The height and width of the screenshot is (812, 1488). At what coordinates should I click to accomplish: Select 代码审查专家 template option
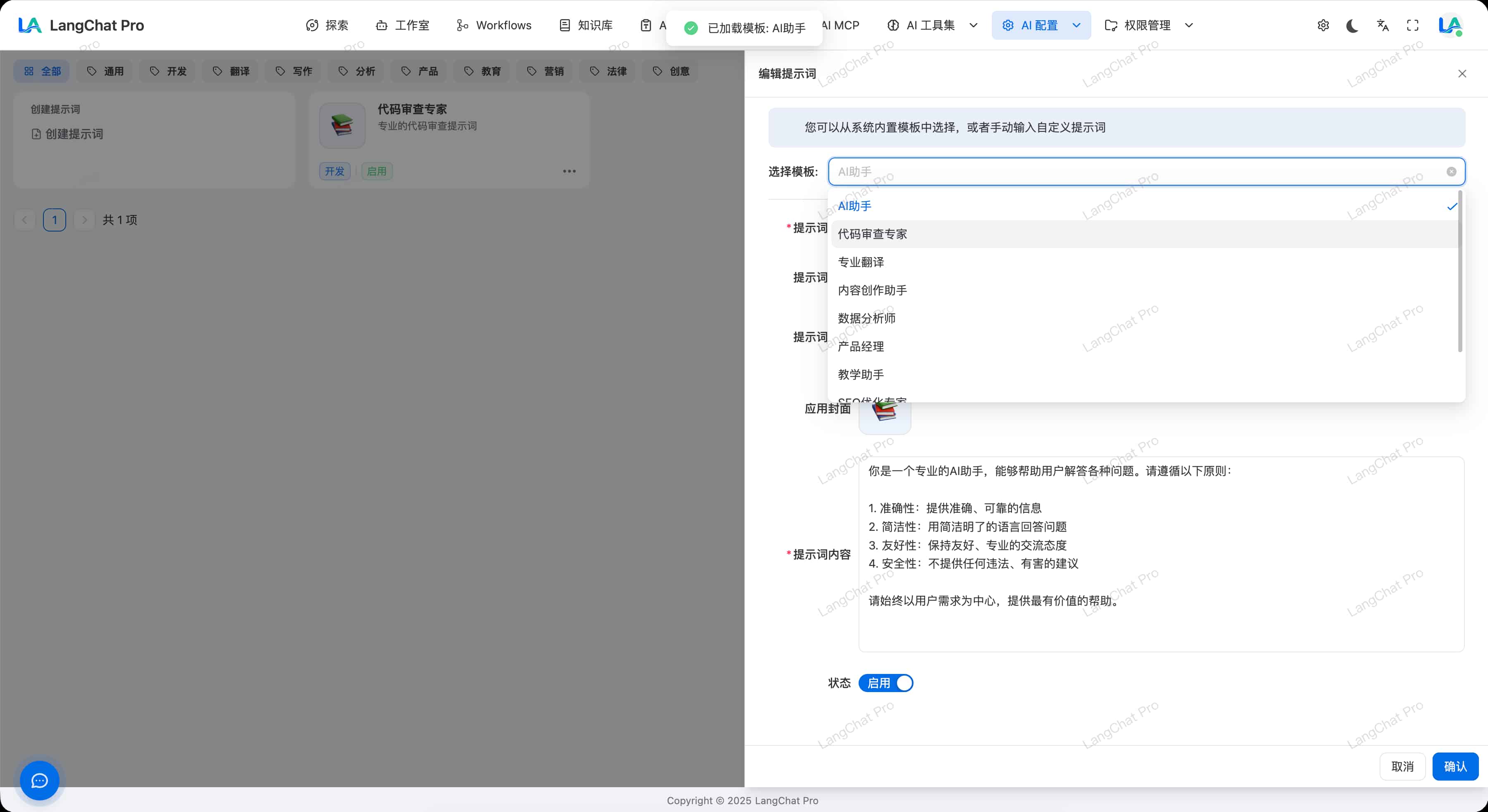click(x=872, y=234)
